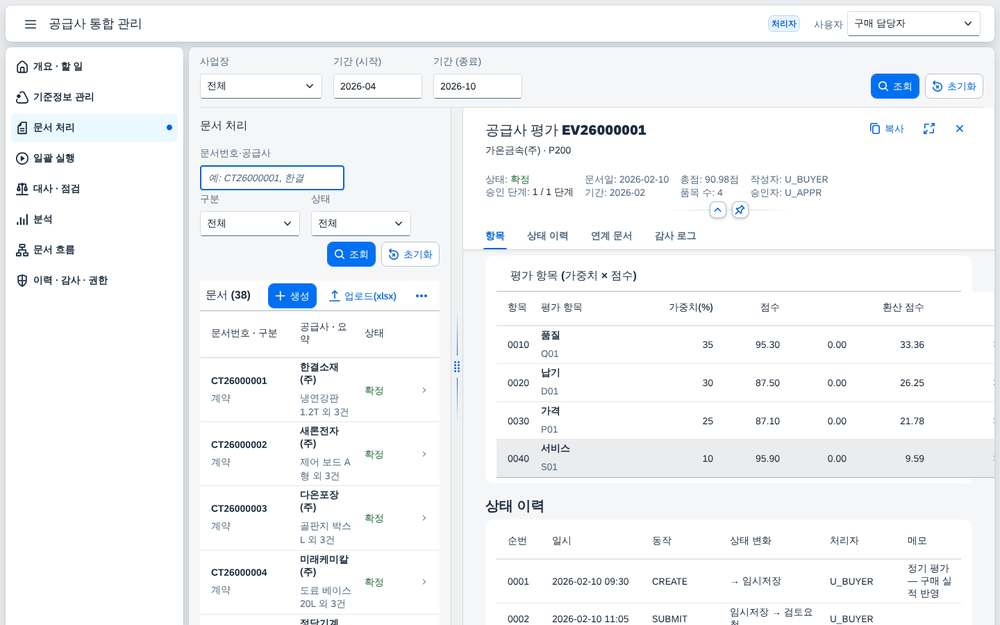Open the 상태 전체 dropdown

(360, 223)
